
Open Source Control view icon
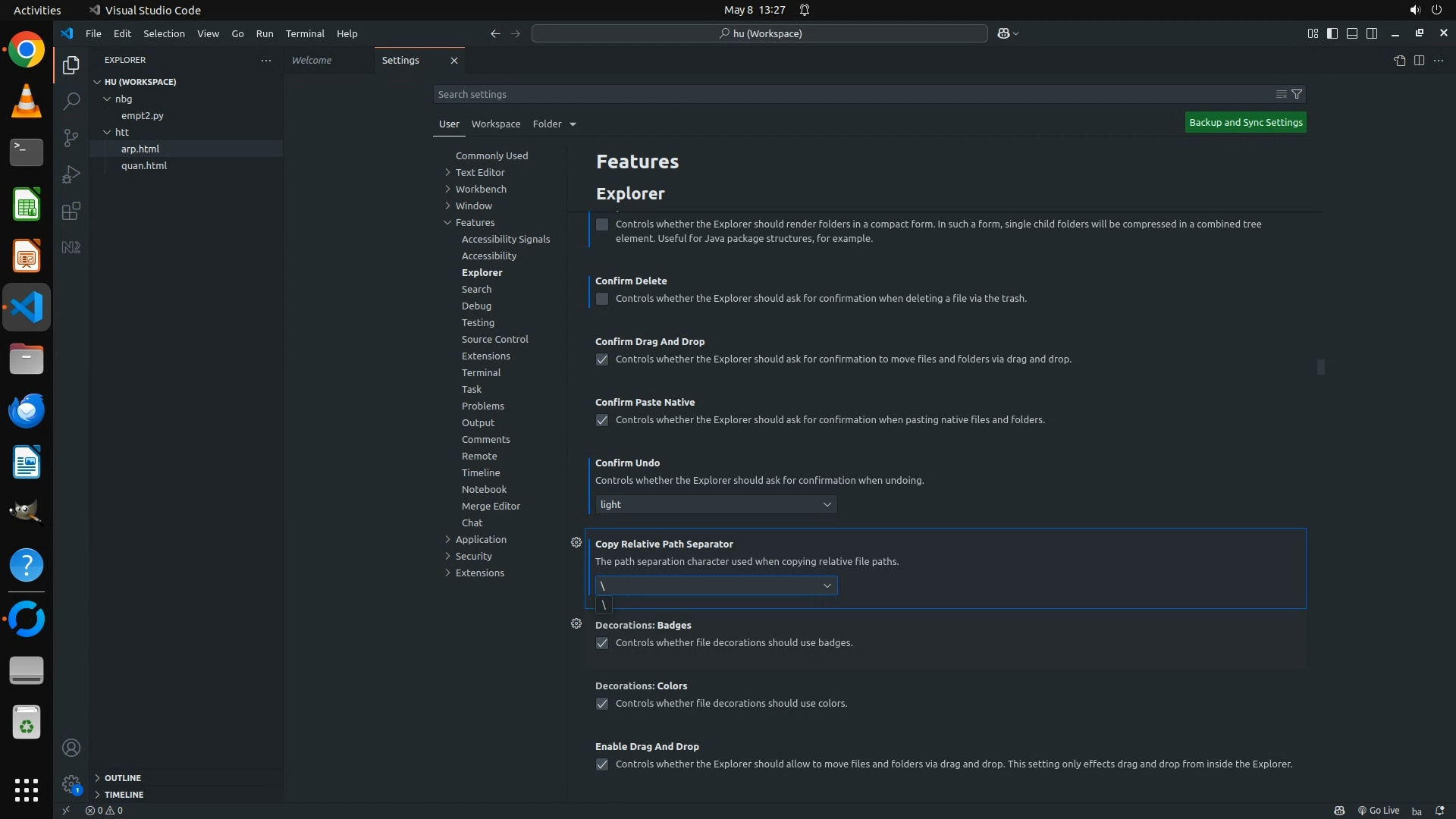tap(71, 137)
